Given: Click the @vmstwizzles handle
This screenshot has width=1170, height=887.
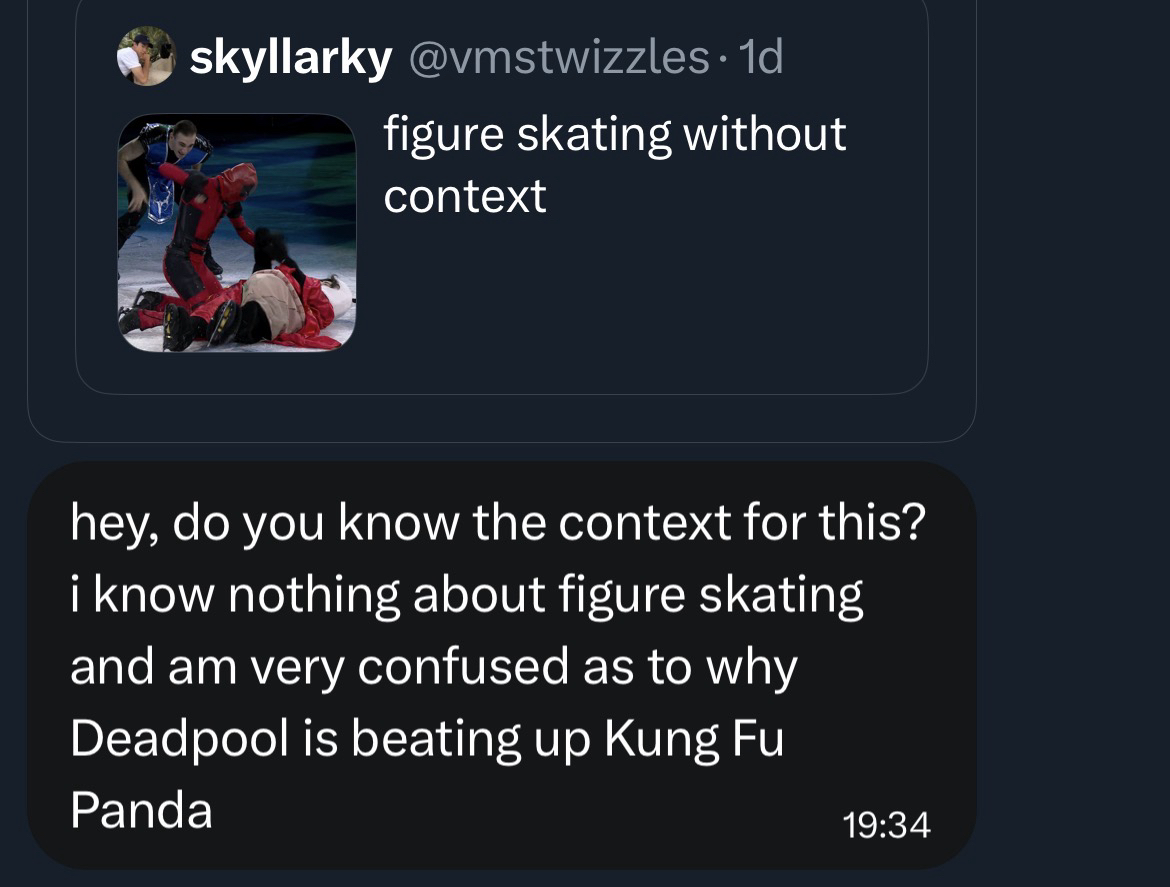Looking at the screenshot, I should (558, 58).
